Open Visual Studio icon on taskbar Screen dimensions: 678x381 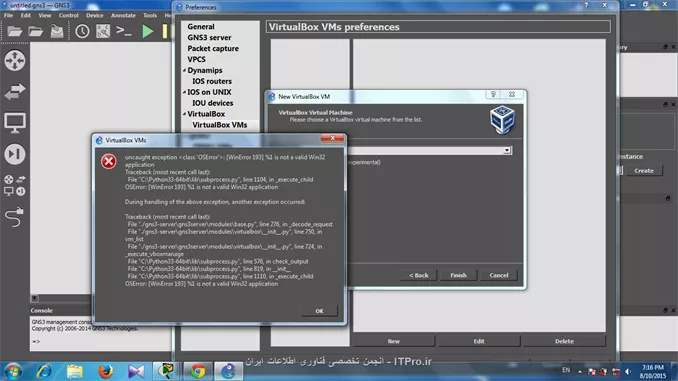coord(136,371)
